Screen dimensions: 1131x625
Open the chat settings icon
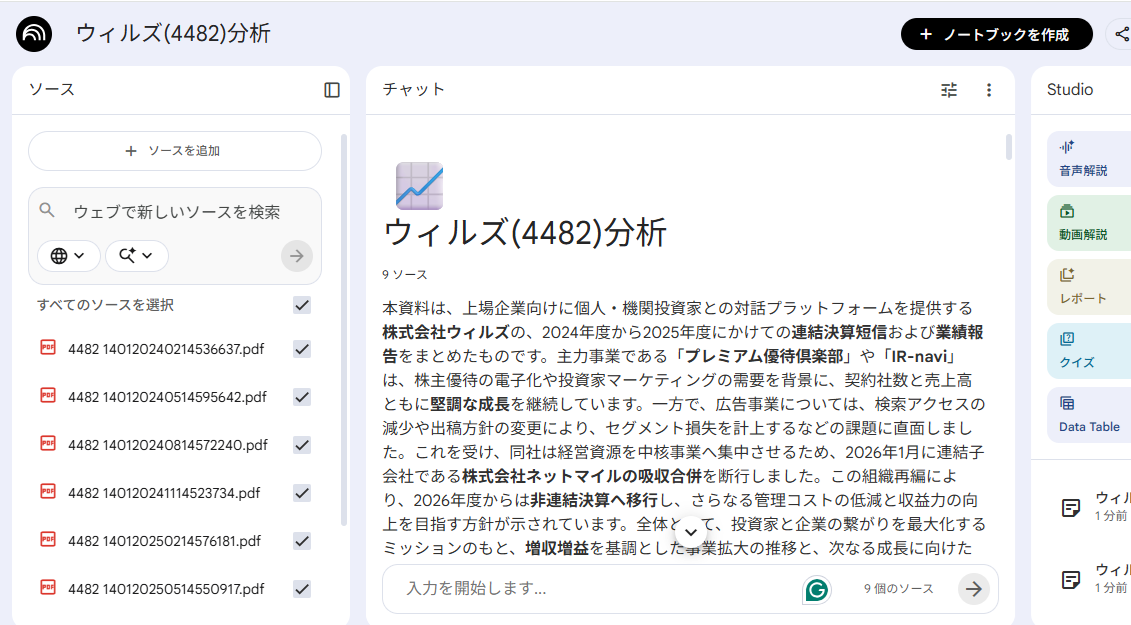coord(948,90)
